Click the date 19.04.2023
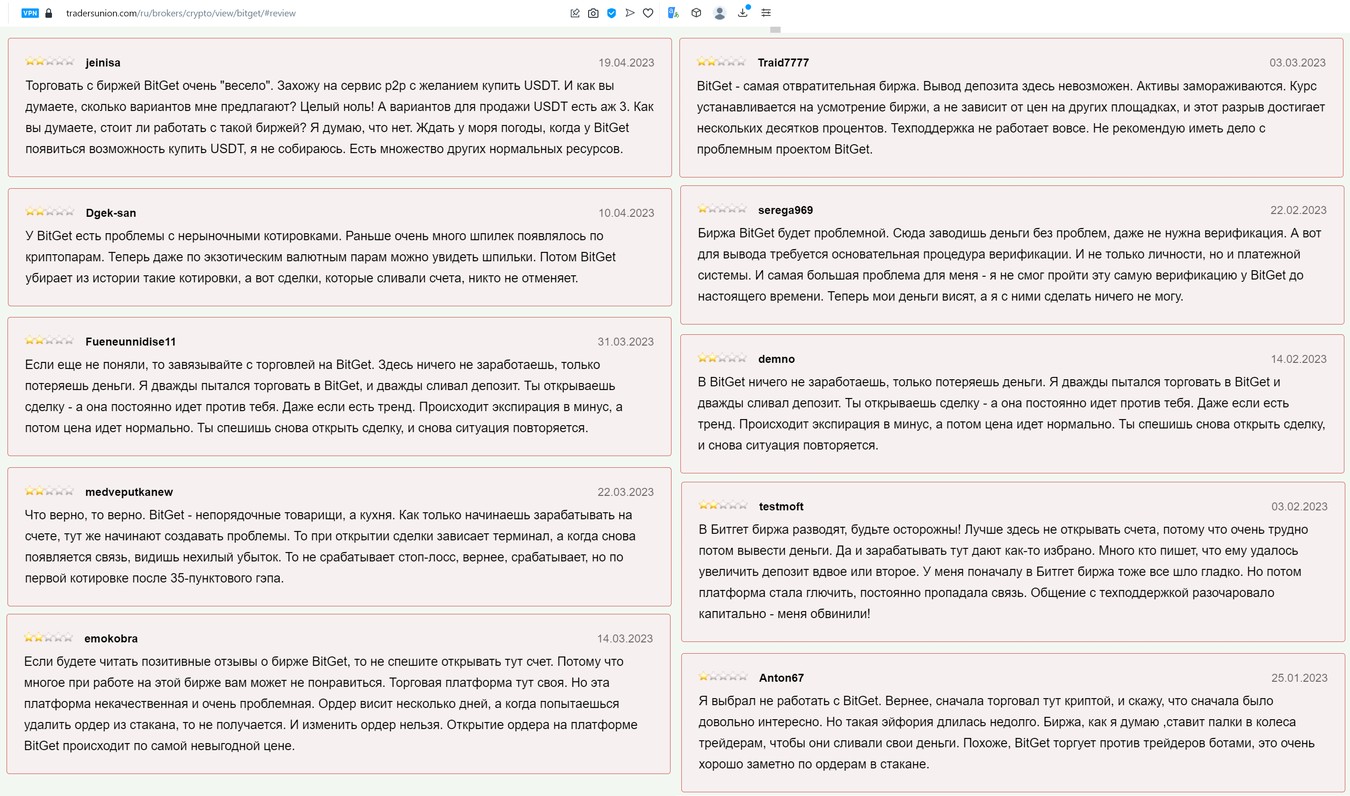The image size is (1350, 796). [626, 63]
